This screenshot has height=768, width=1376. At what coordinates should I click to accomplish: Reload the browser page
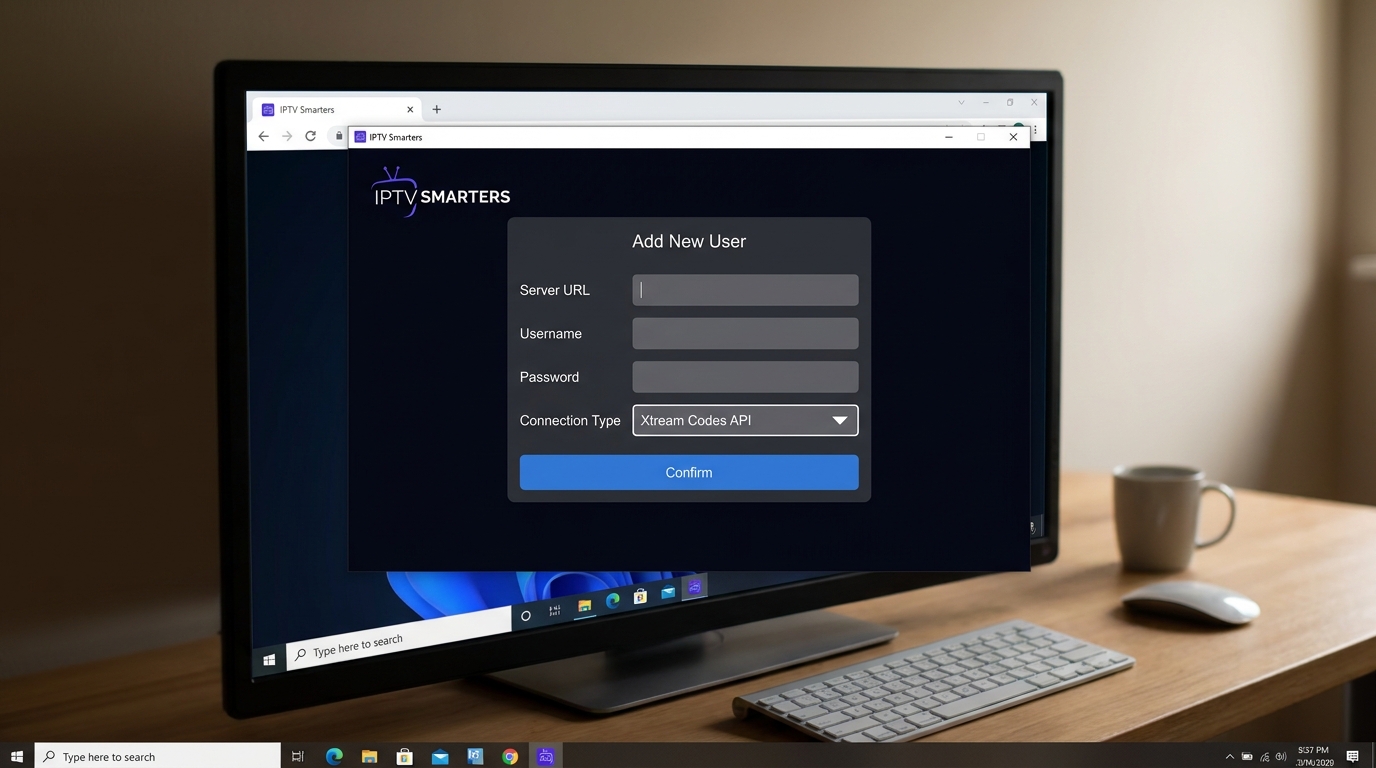(x=311, y=136)
